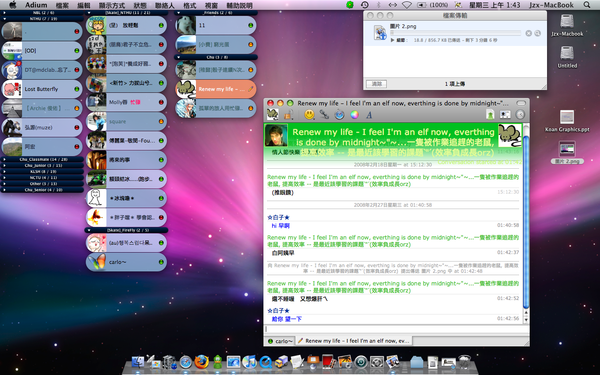Click the encryption padlock icon in chat toolbar

pyautogui.click(x=288, y=114)
